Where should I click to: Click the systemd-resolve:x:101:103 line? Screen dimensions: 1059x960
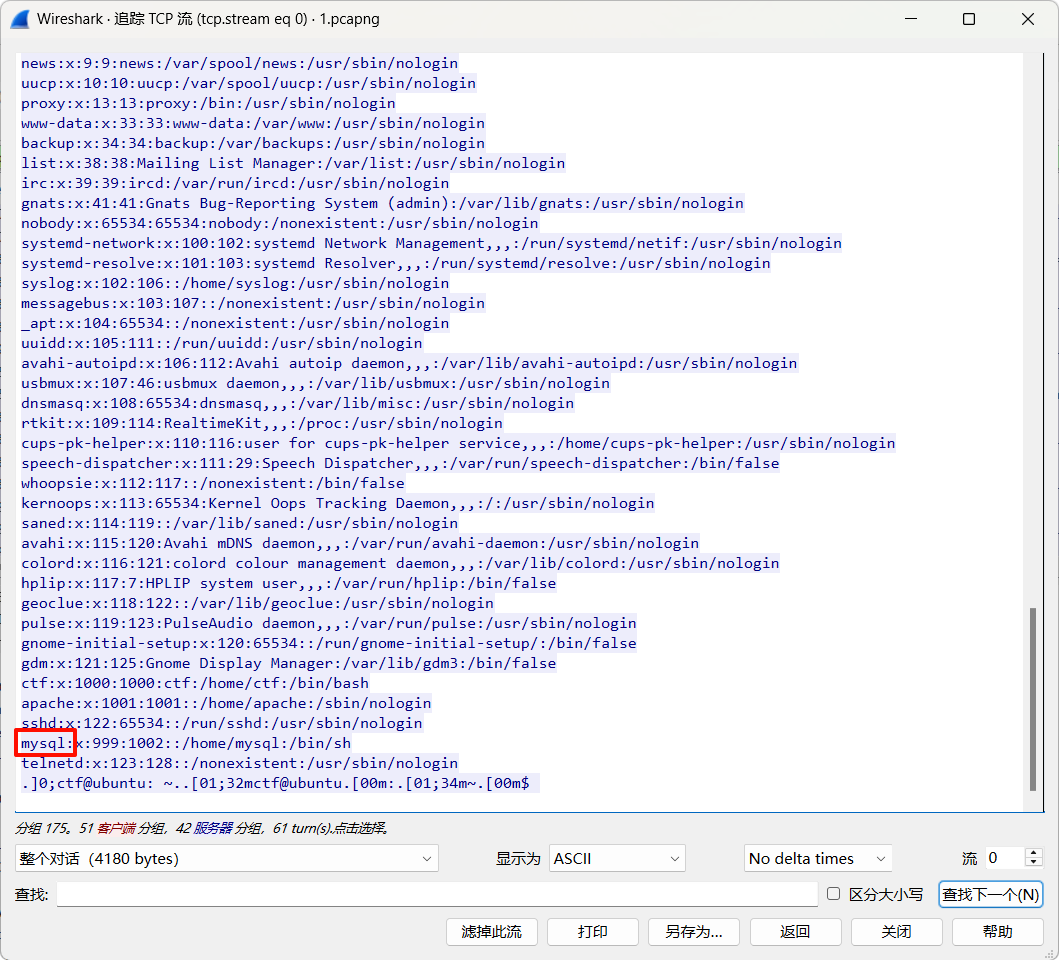coord(396,263)
